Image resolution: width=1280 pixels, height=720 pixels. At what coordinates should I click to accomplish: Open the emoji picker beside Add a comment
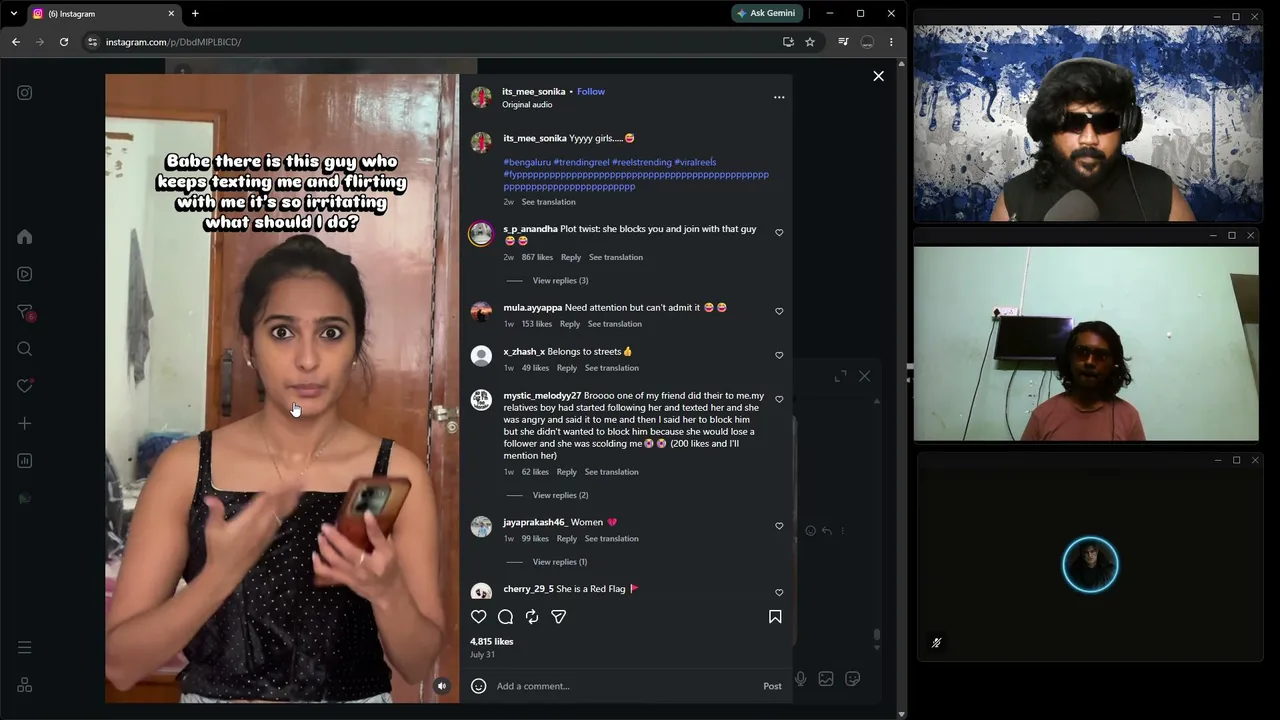[478, 686]
